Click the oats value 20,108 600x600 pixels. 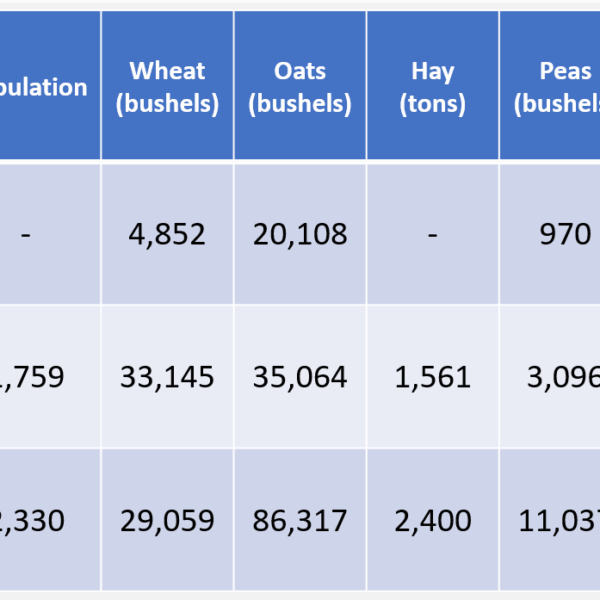point(300,234)
